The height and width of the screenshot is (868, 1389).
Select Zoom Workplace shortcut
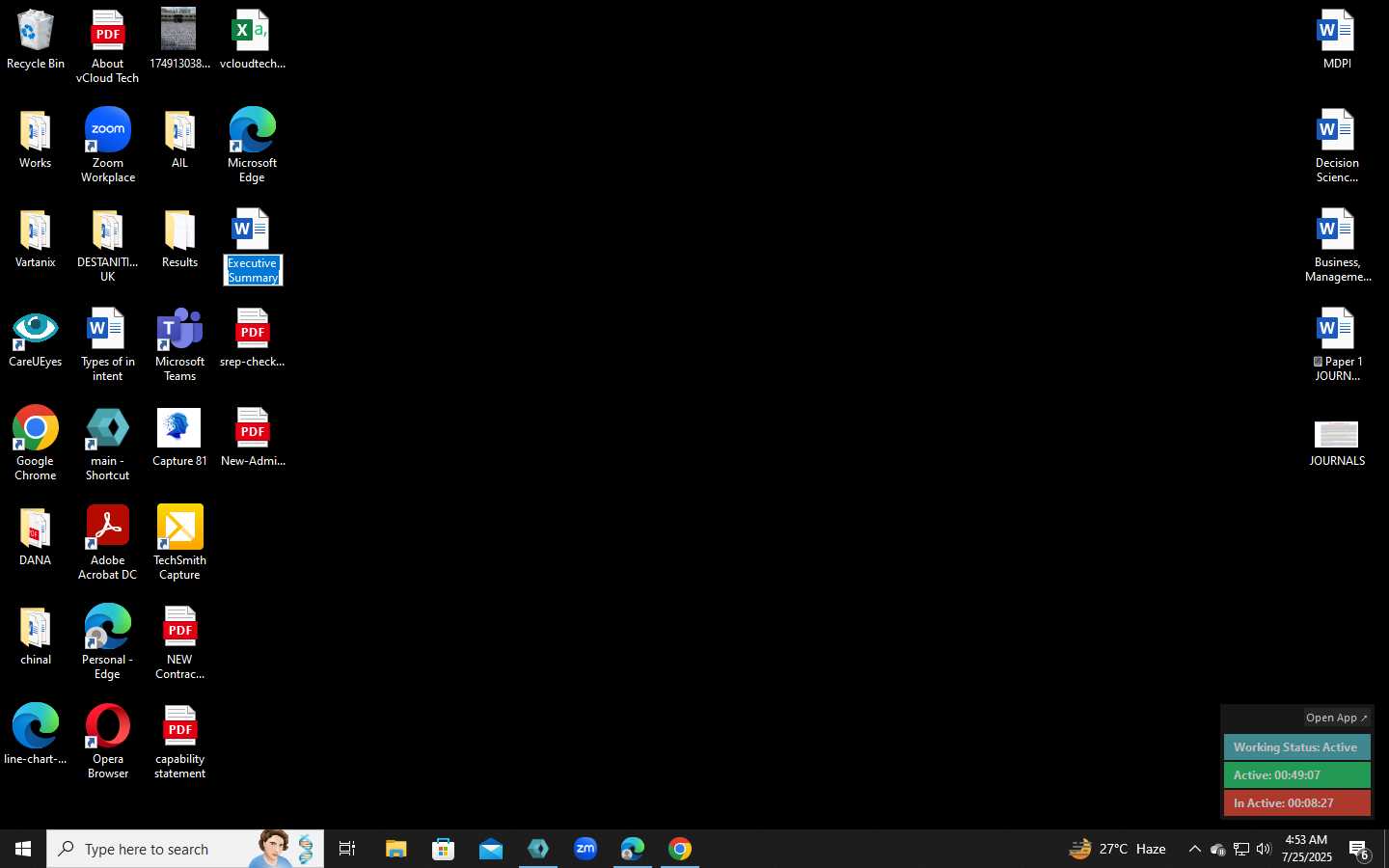(x=107, y=146)
